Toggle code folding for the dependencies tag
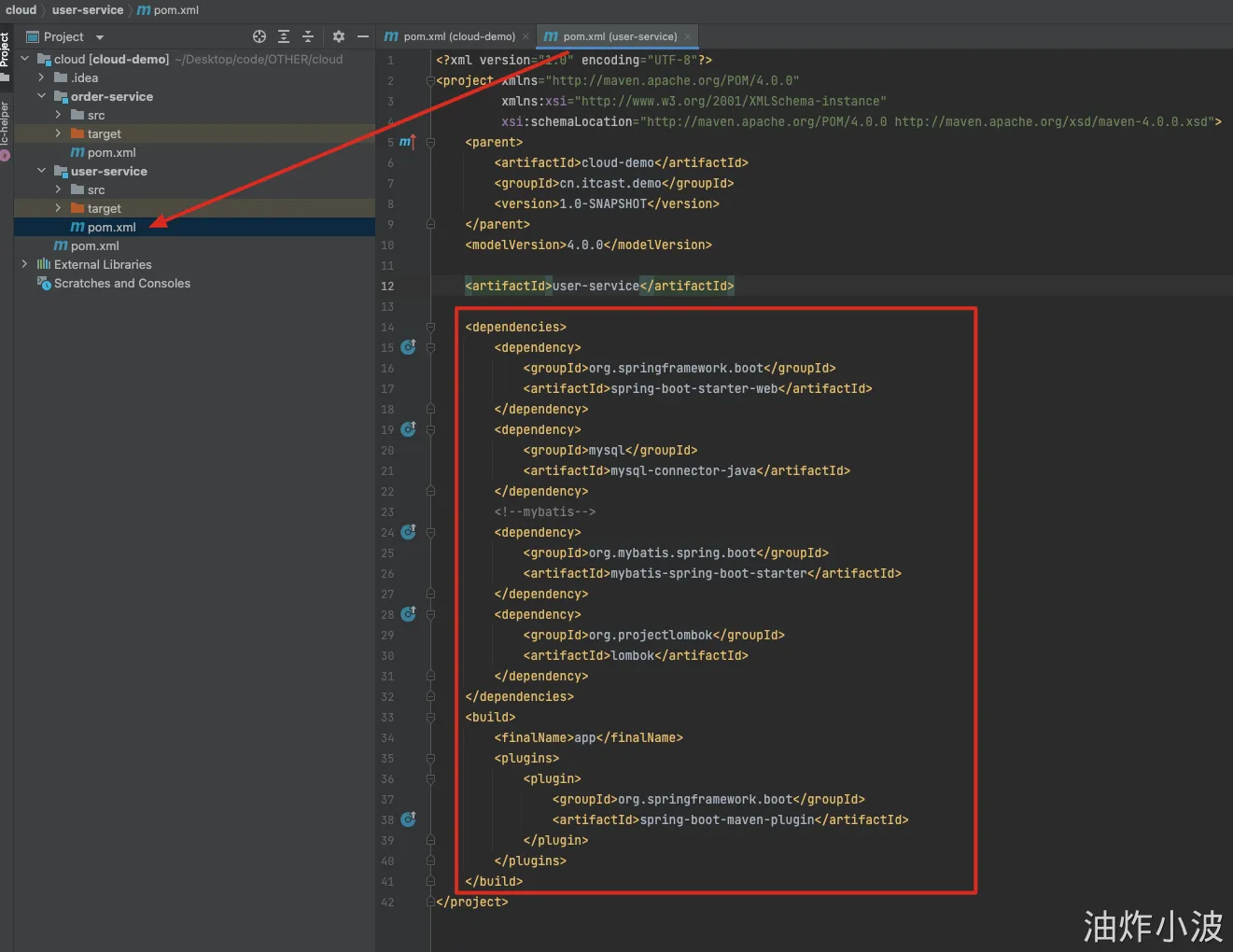 pyautogui.click(x=430, y=327)
